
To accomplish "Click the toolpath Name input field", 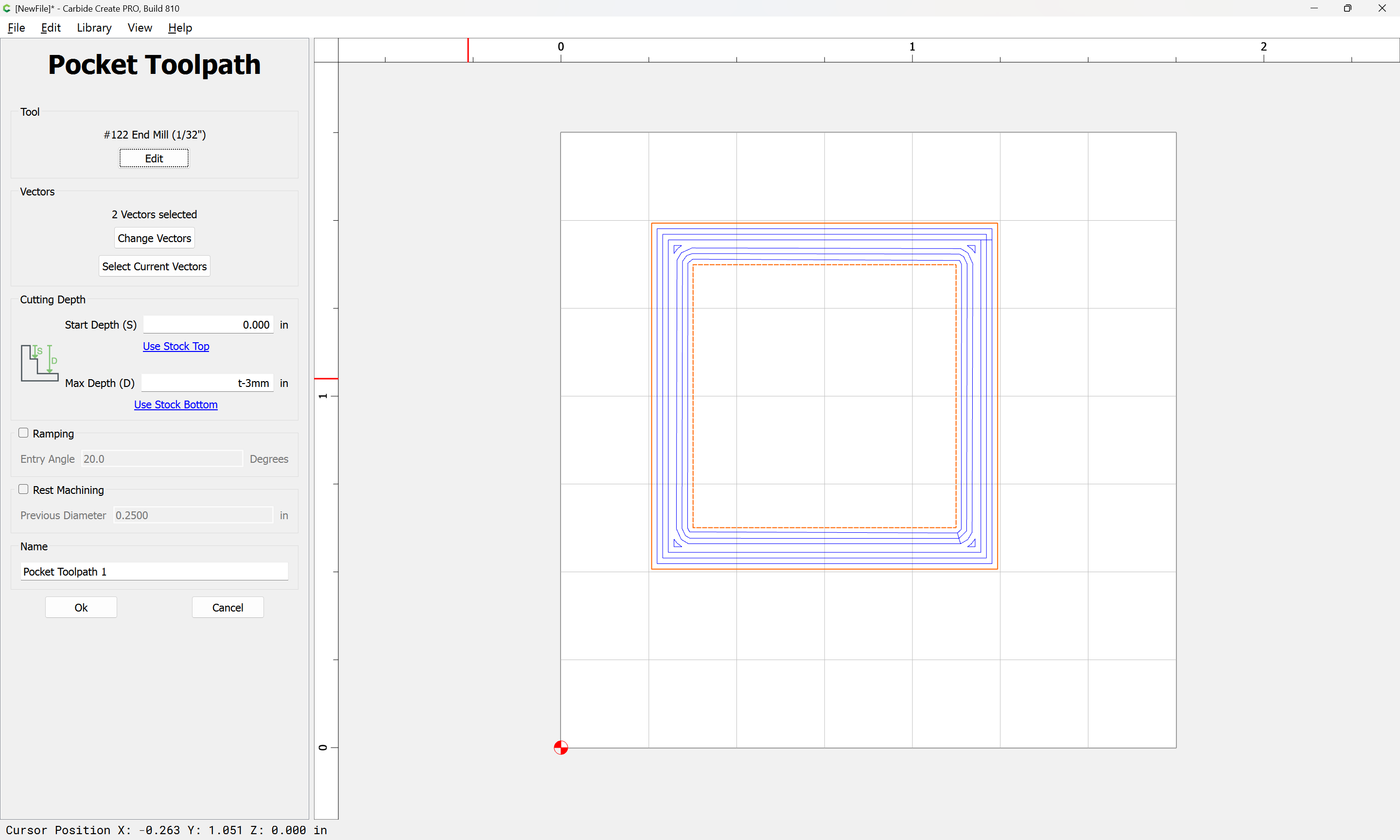I will point(155,572).
